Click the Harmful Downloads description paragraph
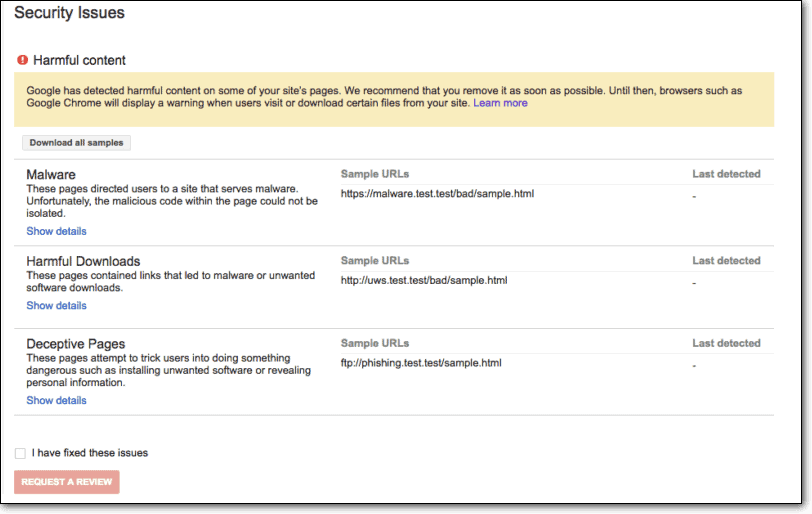 click(170, 282)
